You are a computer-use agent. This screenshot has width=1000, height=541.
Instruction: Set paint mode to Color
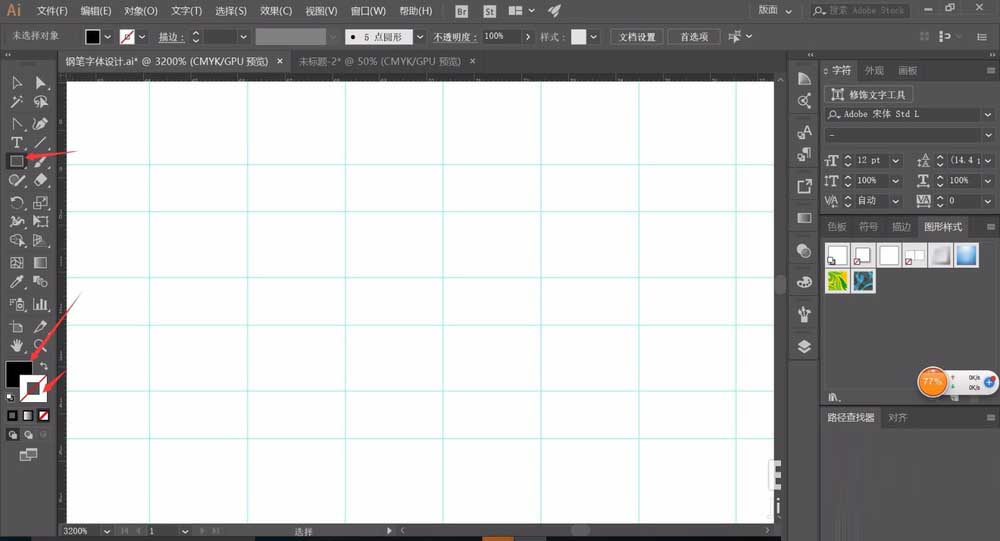[x=12, y=415]
